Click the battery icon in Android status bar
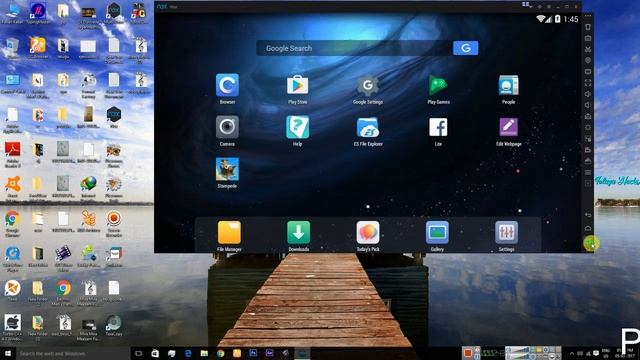Screen dimensions: 640x360 click(x=558, y=19)
